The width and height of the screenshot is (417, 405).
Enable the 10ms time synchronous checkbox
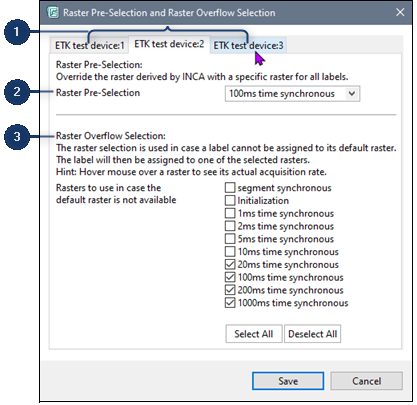(230, 252)
